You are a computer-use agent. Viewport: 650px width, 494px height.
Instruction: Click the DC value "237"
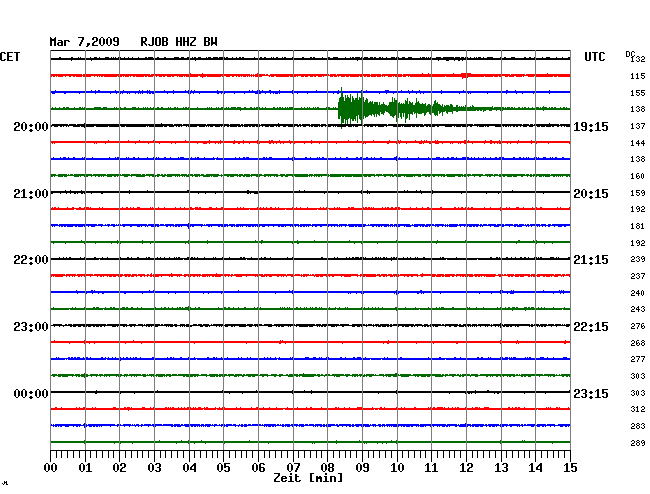click(638, 276)
